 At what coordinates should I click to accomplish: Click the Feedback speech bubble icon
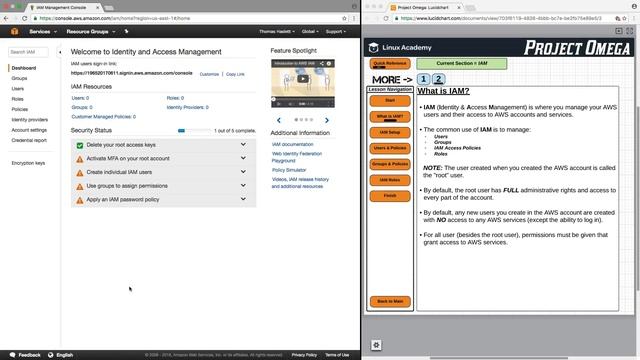(x=12, y=355)
